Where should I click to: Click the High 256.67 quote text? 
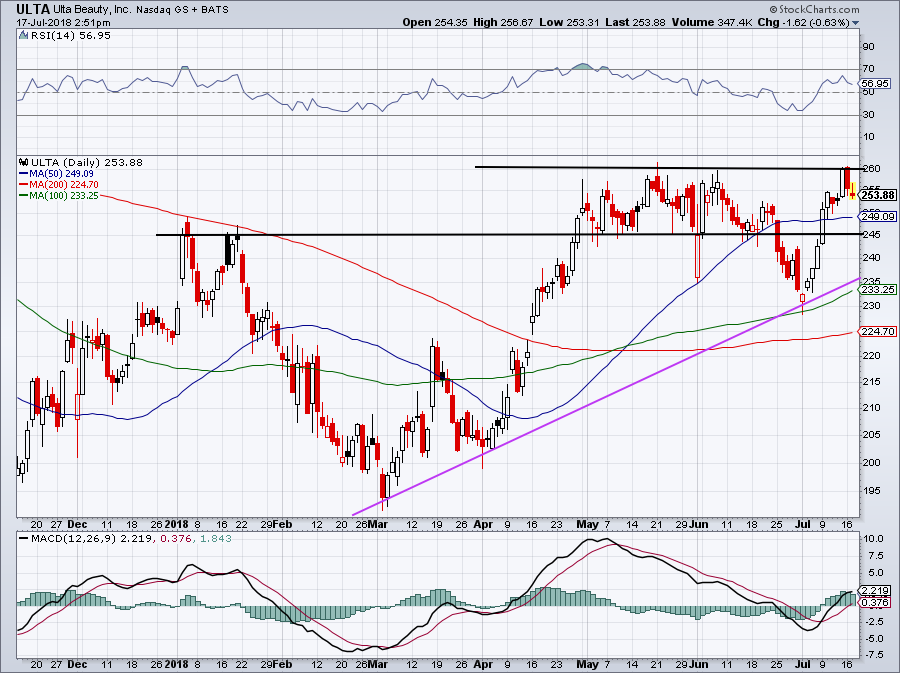point(503,22)
